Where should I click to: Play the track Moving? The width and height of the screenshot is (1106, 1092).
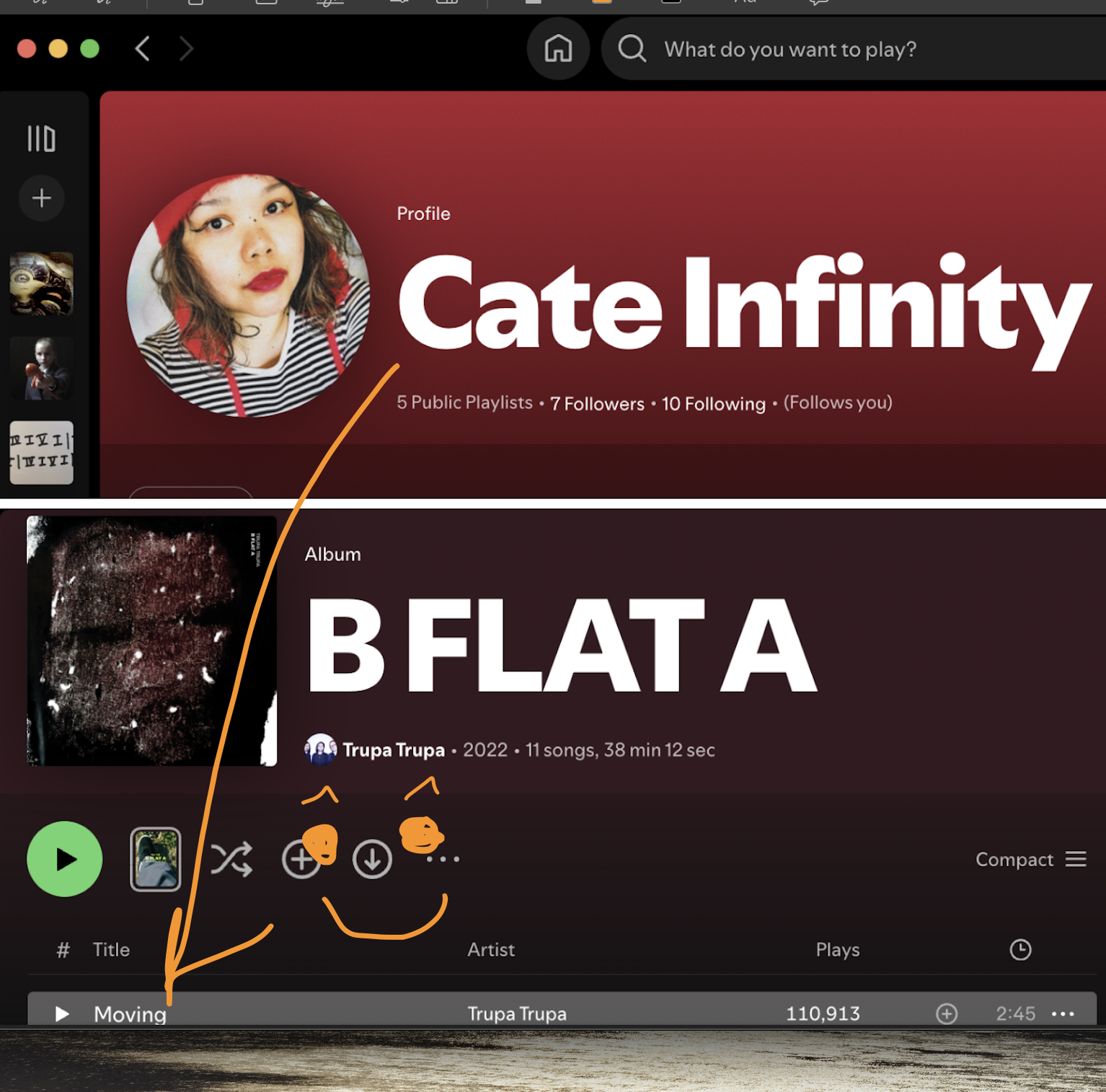coord(63,1013)
